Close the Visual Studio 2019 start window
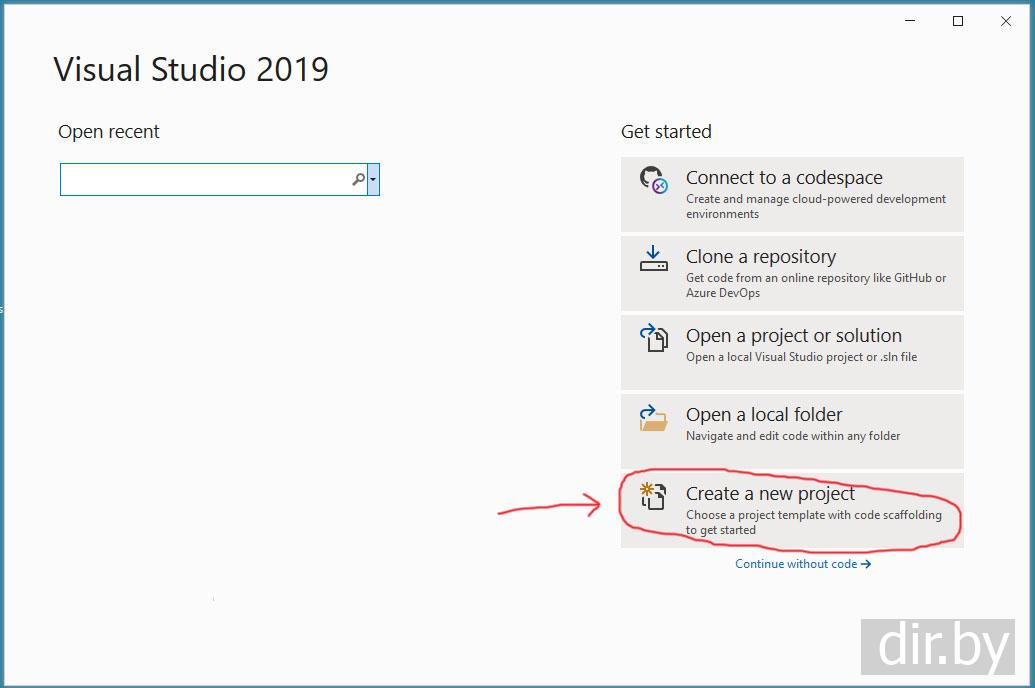This screenshot has width=1035, height=688. [1005, 21]
